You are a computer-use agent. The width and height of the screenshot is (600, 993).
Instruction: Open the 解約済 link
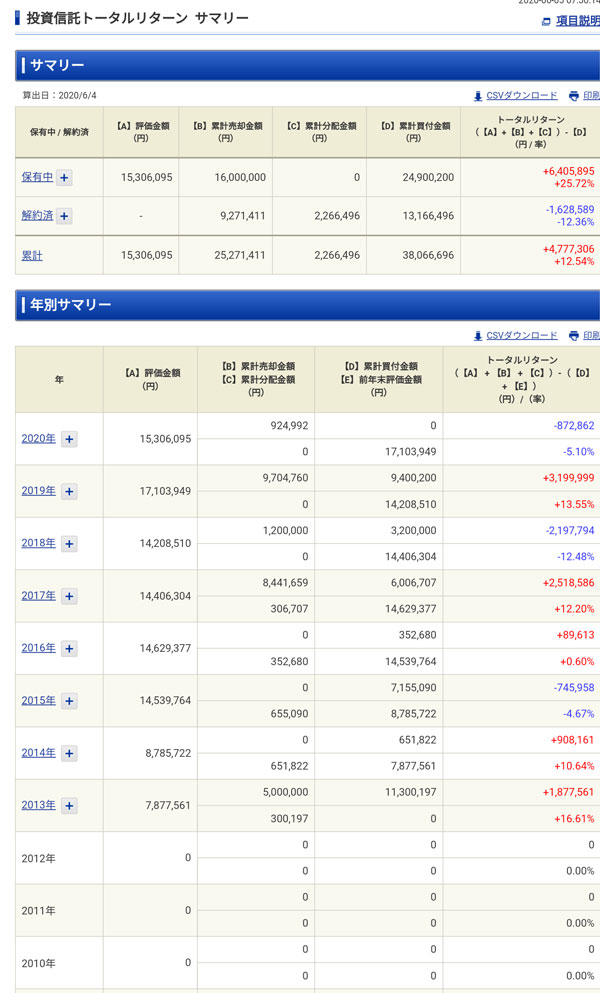[37, 216]
